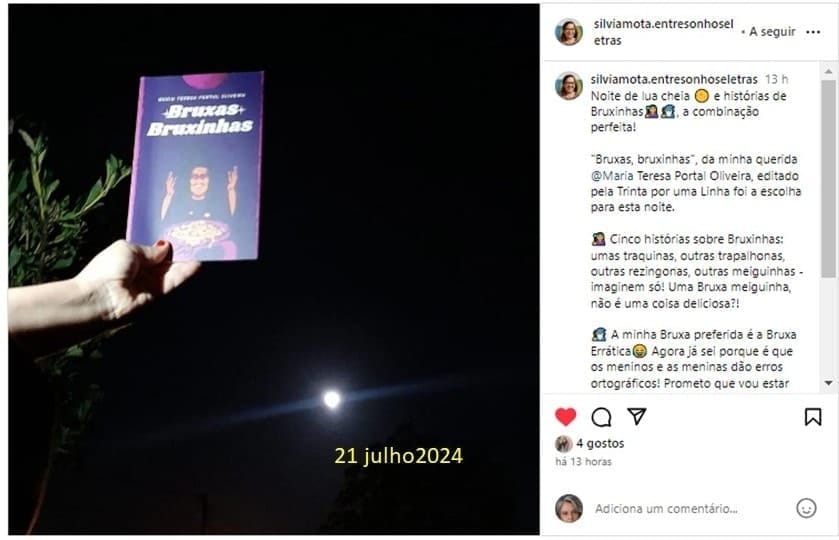Open the @Maria mention link
Screen dimensions: 839x540
612,176
